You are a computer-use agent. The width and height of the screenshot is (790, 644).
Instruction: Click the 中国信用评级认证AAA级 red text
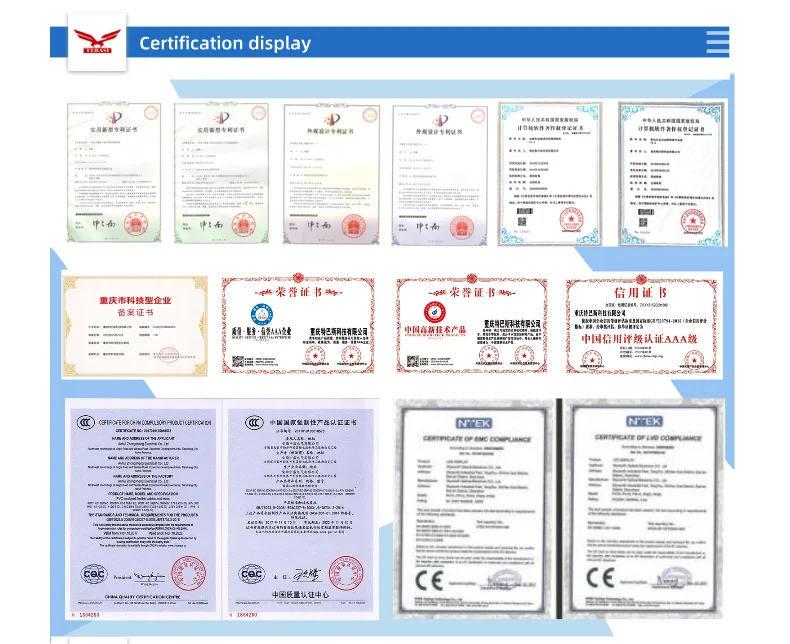click(x=639, y=339)
